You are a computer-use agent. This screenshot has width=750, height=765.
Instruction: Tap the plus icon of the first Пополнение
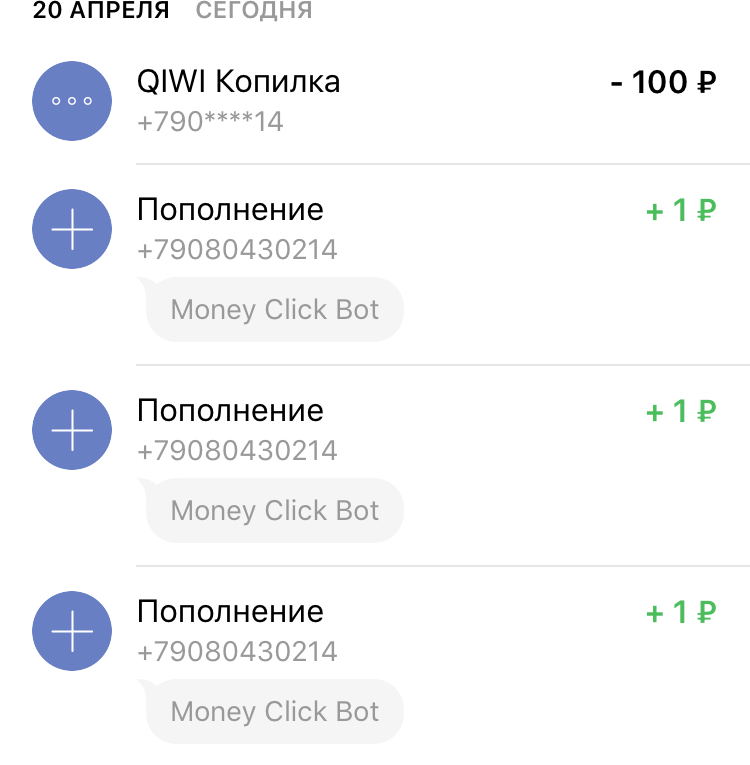pyautogui.click(x=72, y=229)
